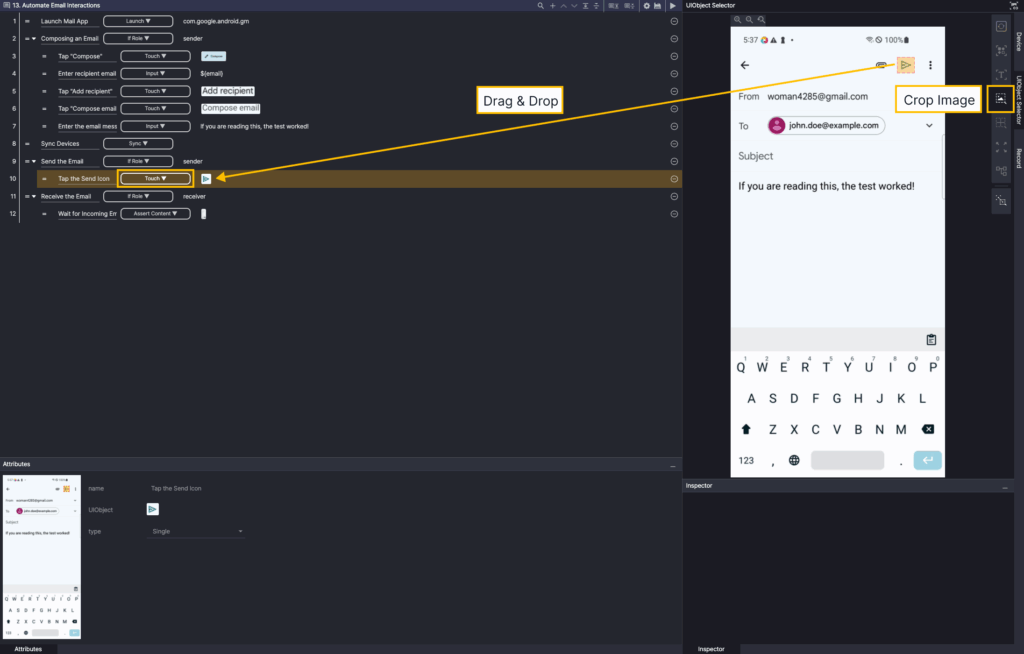Collapse the 'Composing an Email' group
This screenshot has height=654, width=1024.
coord(34,38)
